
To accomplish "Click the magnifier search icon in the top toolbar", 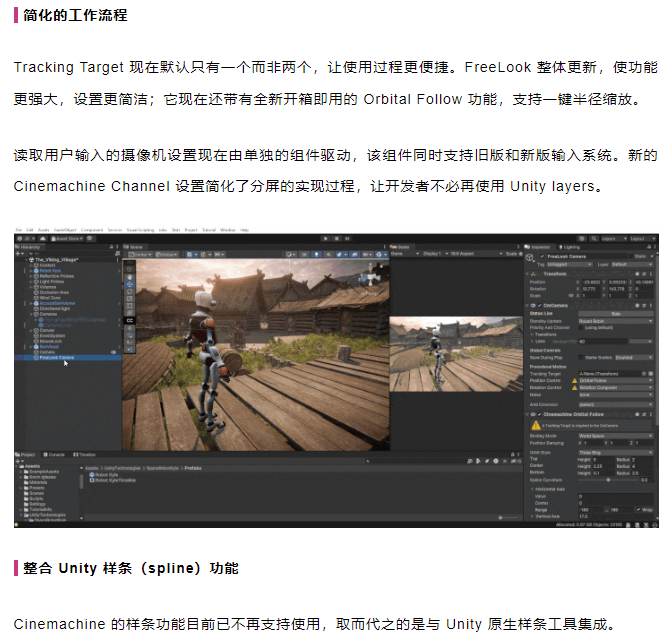I will click(x=594, y=238).
